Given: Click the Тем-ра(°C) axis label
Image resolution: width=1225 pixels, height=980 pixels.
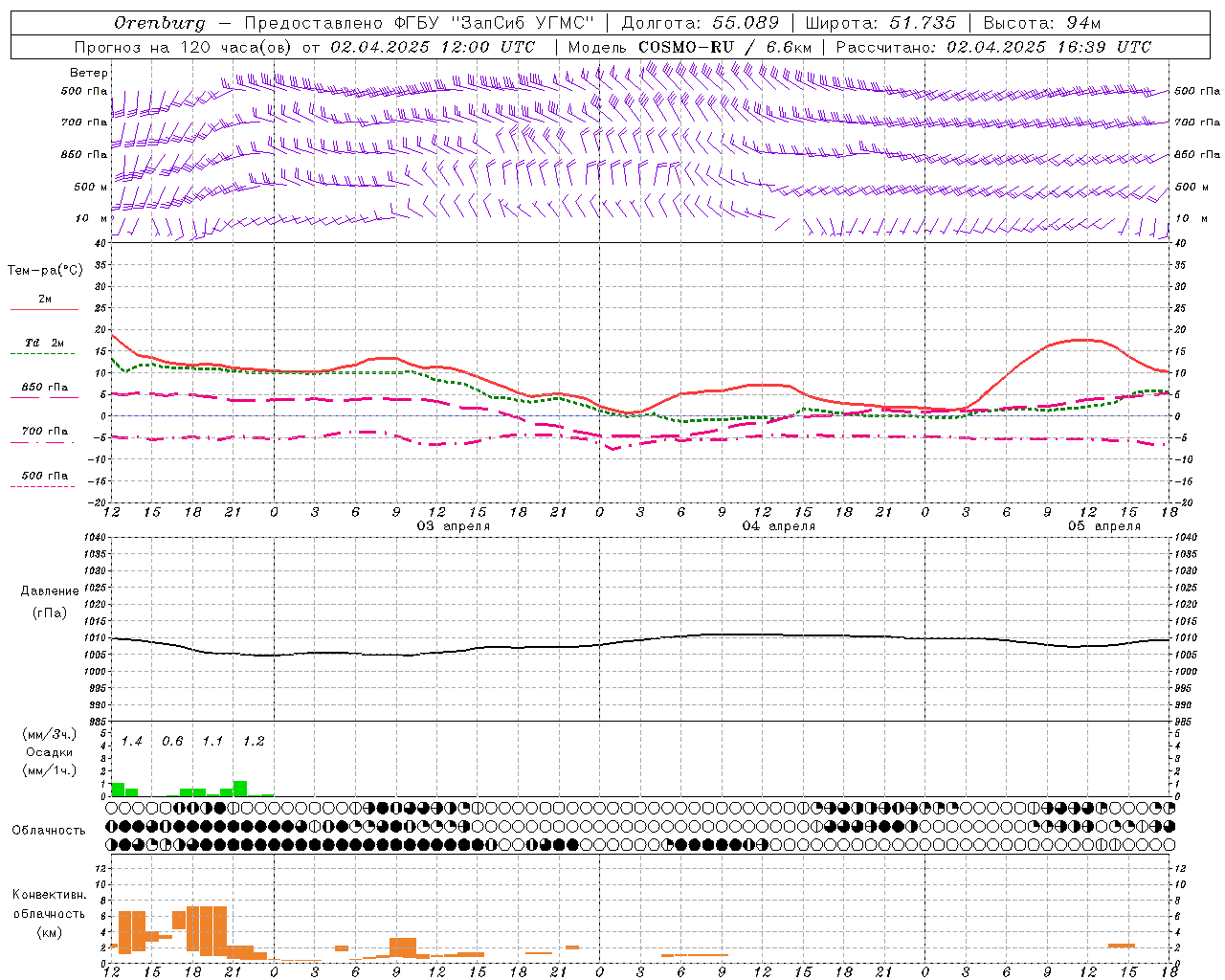Looking at the screenshot, I should coord(45,271).
